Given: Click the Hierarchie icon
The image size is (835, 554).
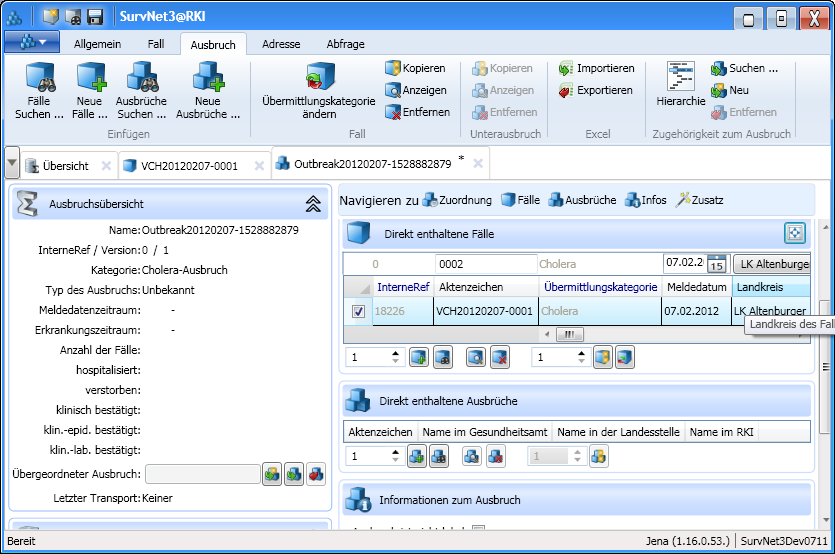Looking at the screenshot, I should [681, 78].
